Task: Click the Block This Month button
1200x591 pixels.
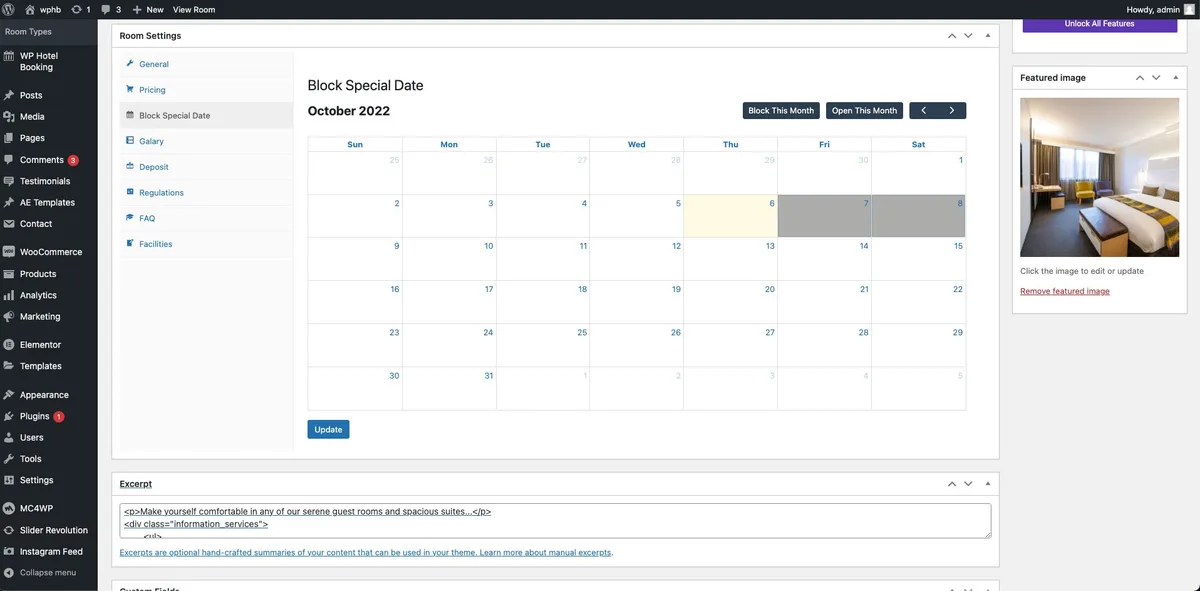Action: pyautogui.click(x=780, y=110)
